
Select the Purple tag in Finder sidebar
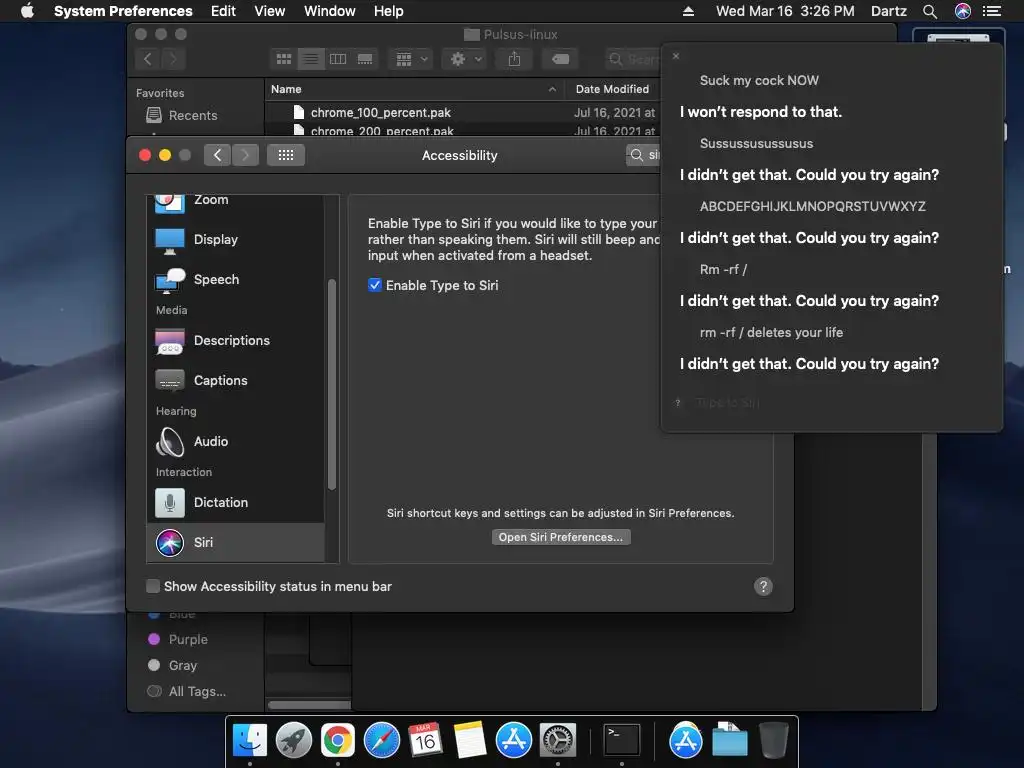click(x=178, y=639)
